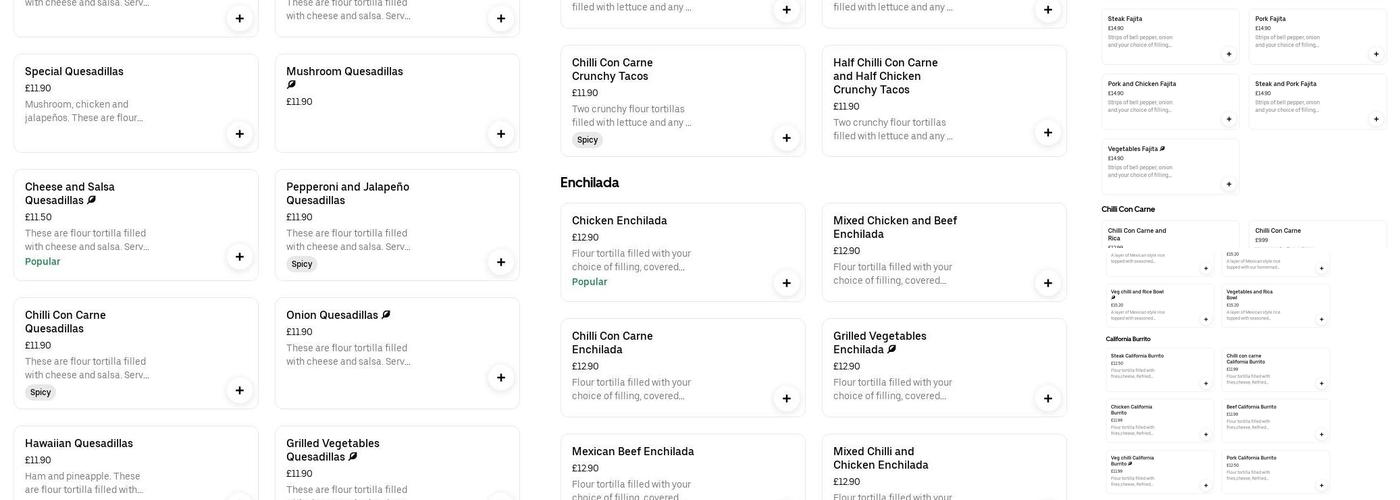The height and width of the screenshot is (500, 1400).
Task: Add Chilli Con Carne Enchilada to order
Action: click(x=786, y=399)
